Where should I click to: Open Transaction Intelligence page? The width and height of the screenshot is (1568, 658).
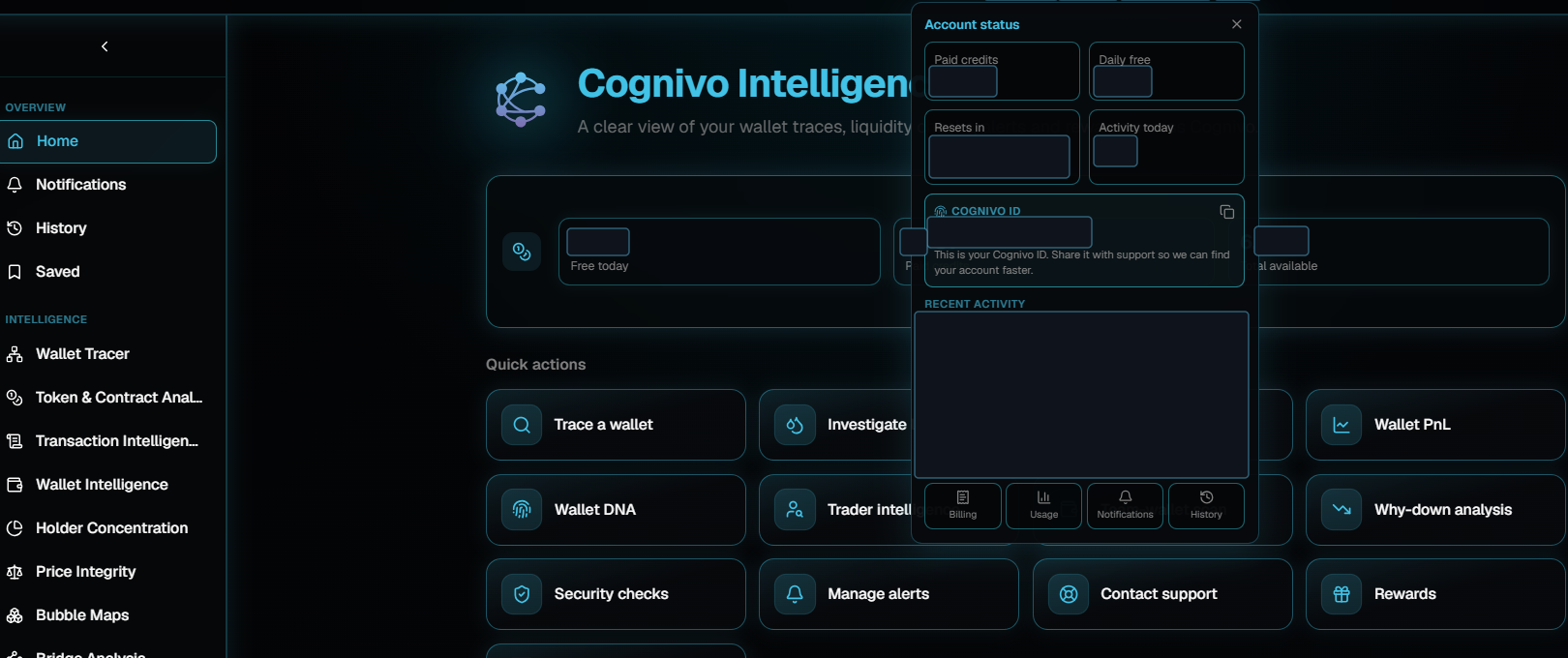click(107, 441)
